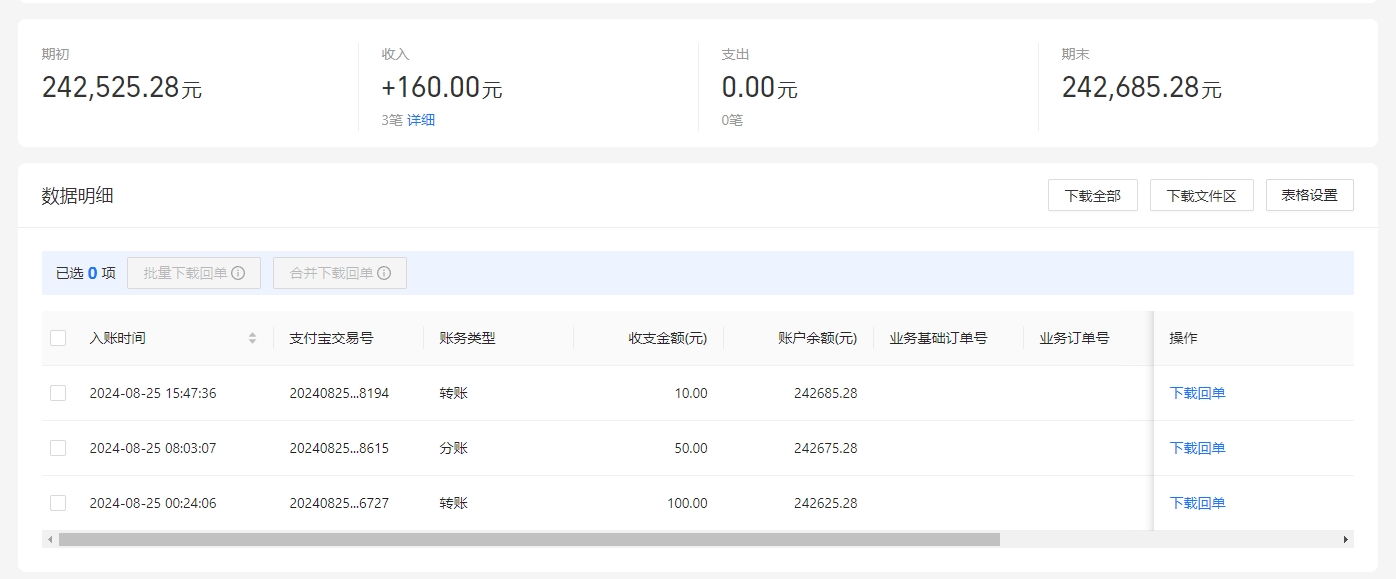Download receipt for 10.00 转账 row
Viewport: 1396px width, 579px height.
(1197, 393)
